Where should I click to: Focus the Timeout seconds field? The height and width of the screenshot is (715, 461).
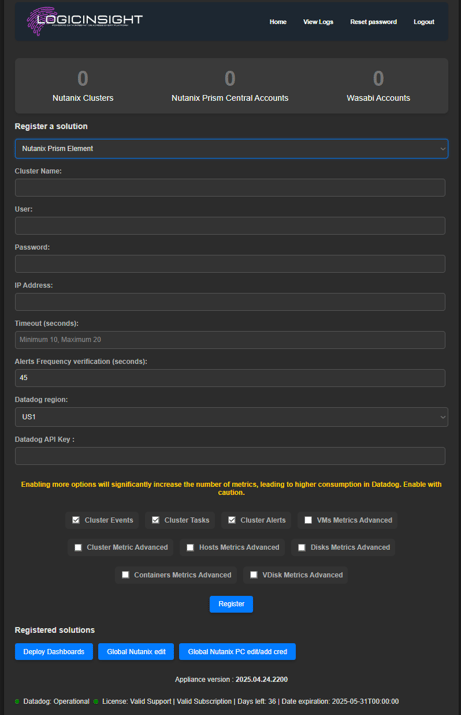(230, 340)
